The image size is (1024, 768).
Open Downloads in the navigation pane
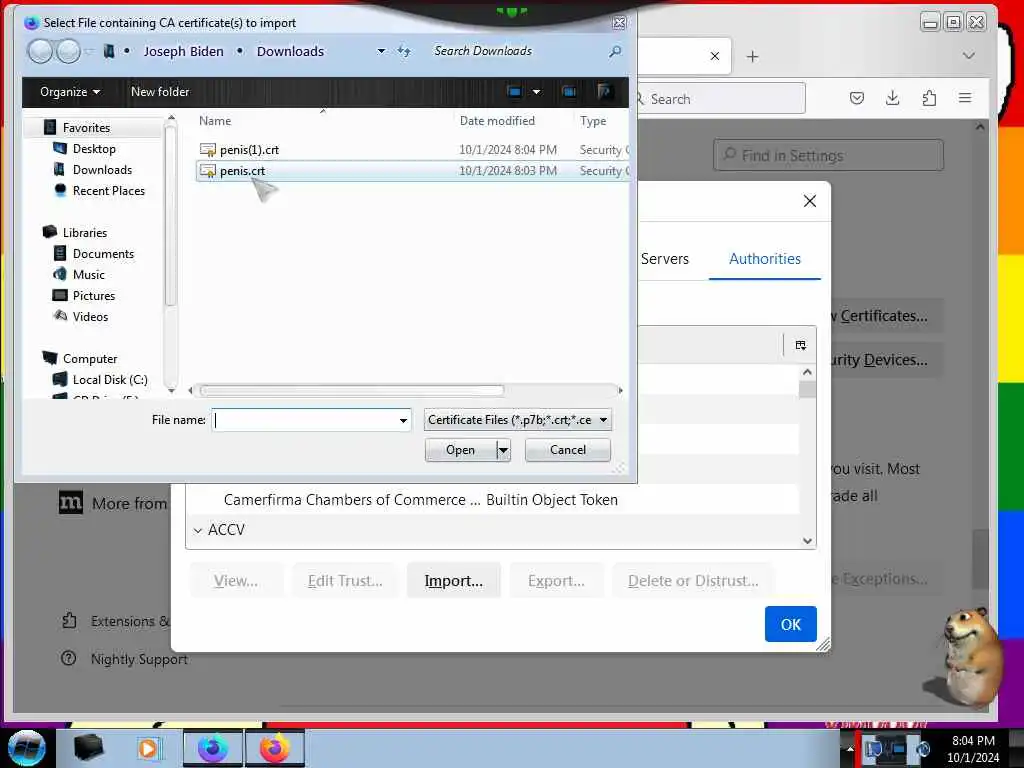102,170
